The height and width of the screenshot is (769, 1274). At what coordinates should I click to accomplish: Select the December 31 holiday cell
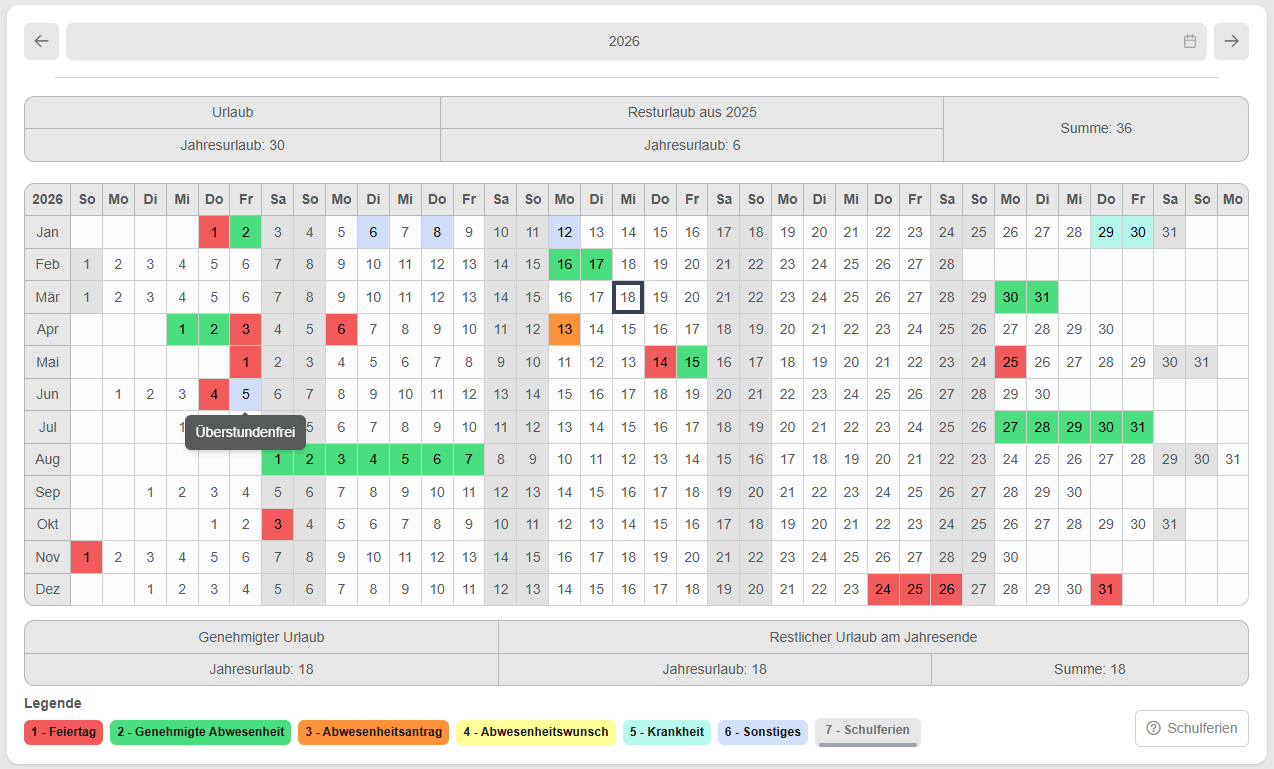[1105, 589]
